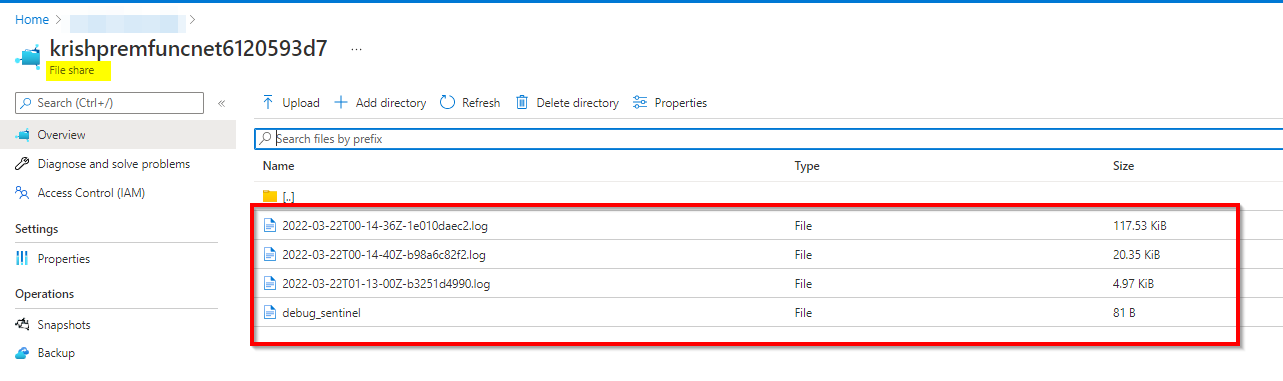Click the Type cell of the debug_sentinel row
The image size is (1283, 381).
click(803, 313)
